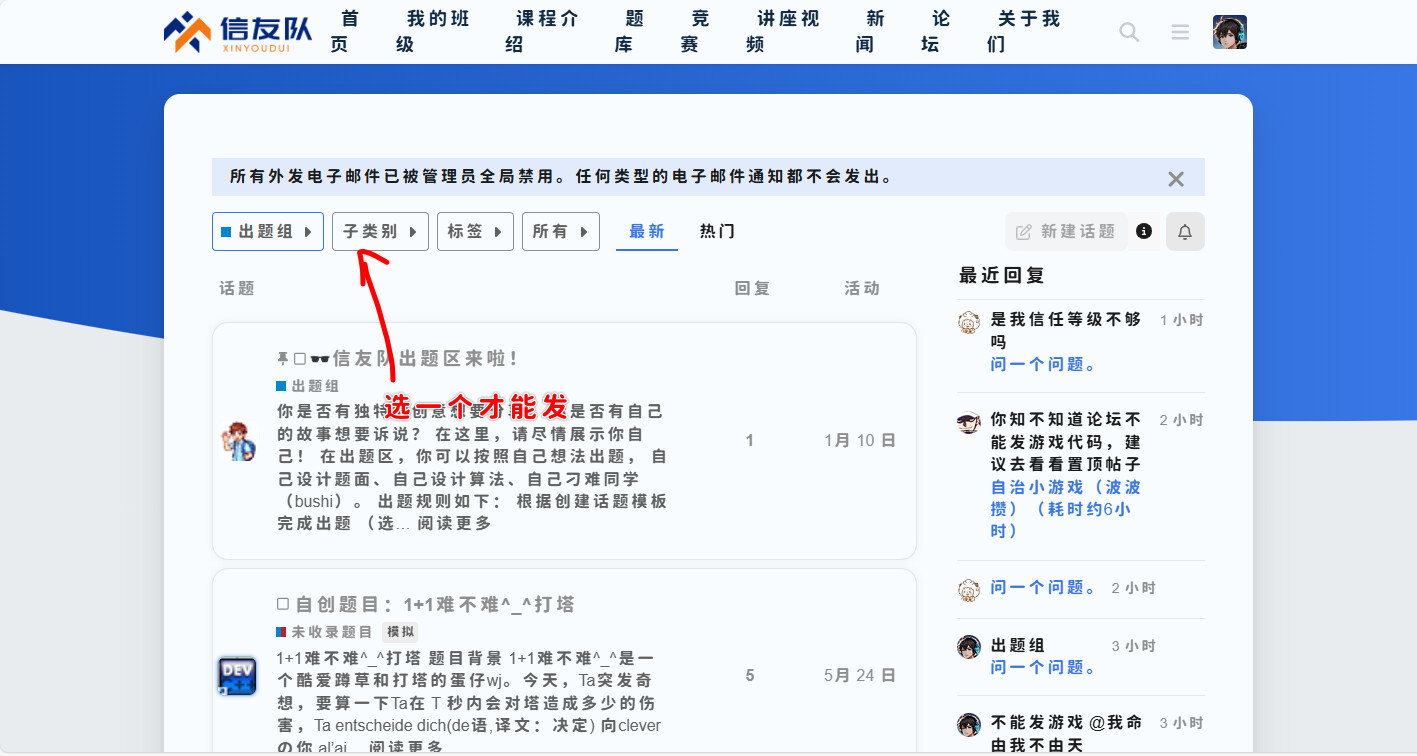Click reply text 不能发游戏 @我命由我不由天
The height and width of the screenshot is (756, 1417).
[1066, 734]
